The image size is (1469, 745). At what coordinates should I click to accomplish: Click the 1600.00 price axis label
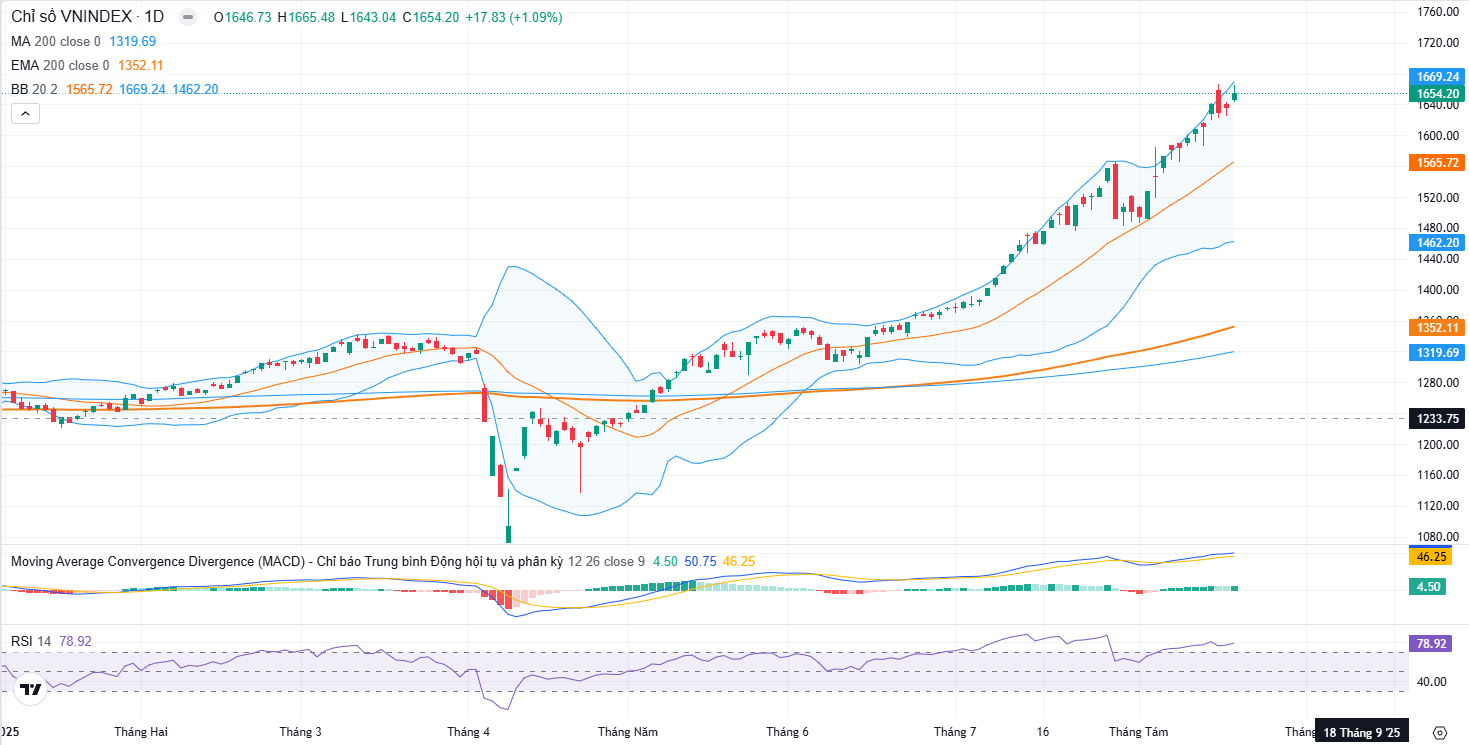click(x=1437, y=136)
